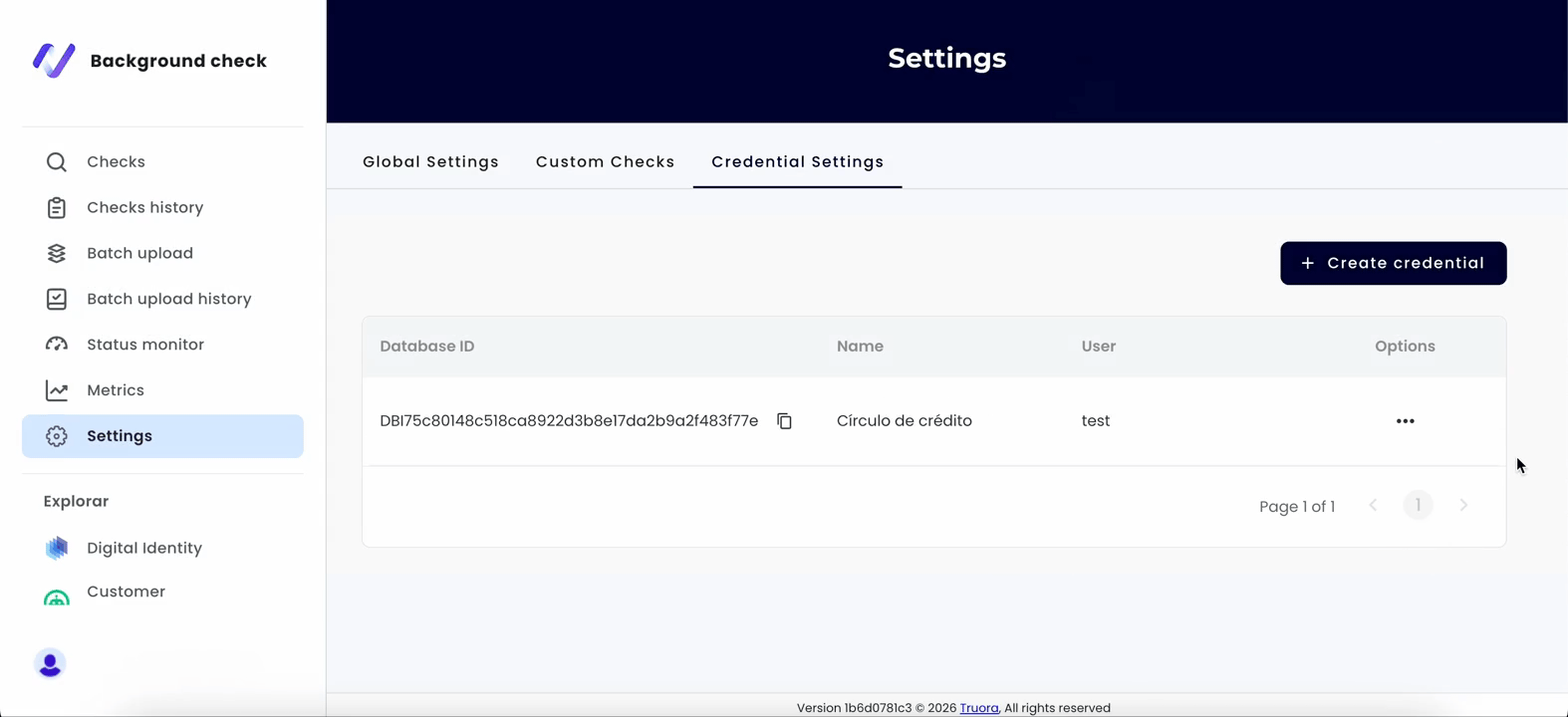
Task: Click the Database ID column header
Action: point(426,347)
